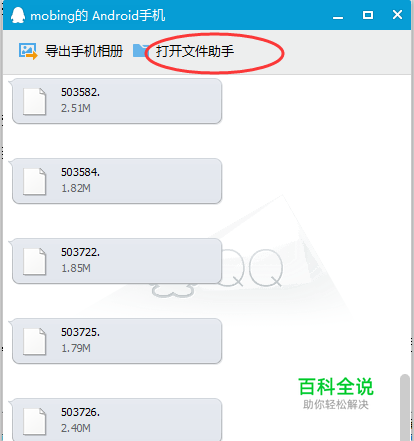Click file icon of 503725 item
Image resolution: width=414 pixels, height=441 pixels.
34,342
